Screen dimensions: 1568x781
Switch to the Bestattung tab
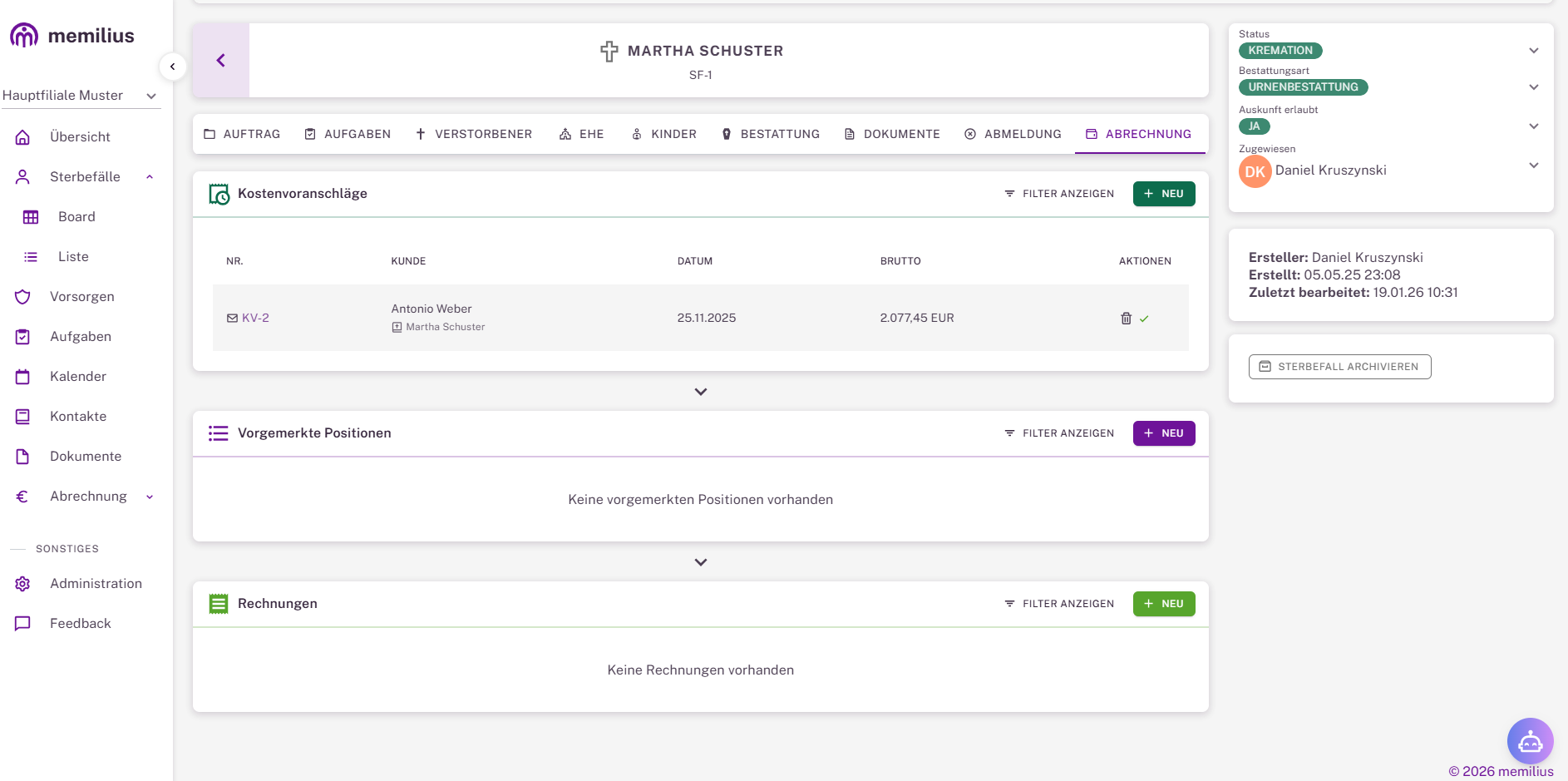coord(771,134)
